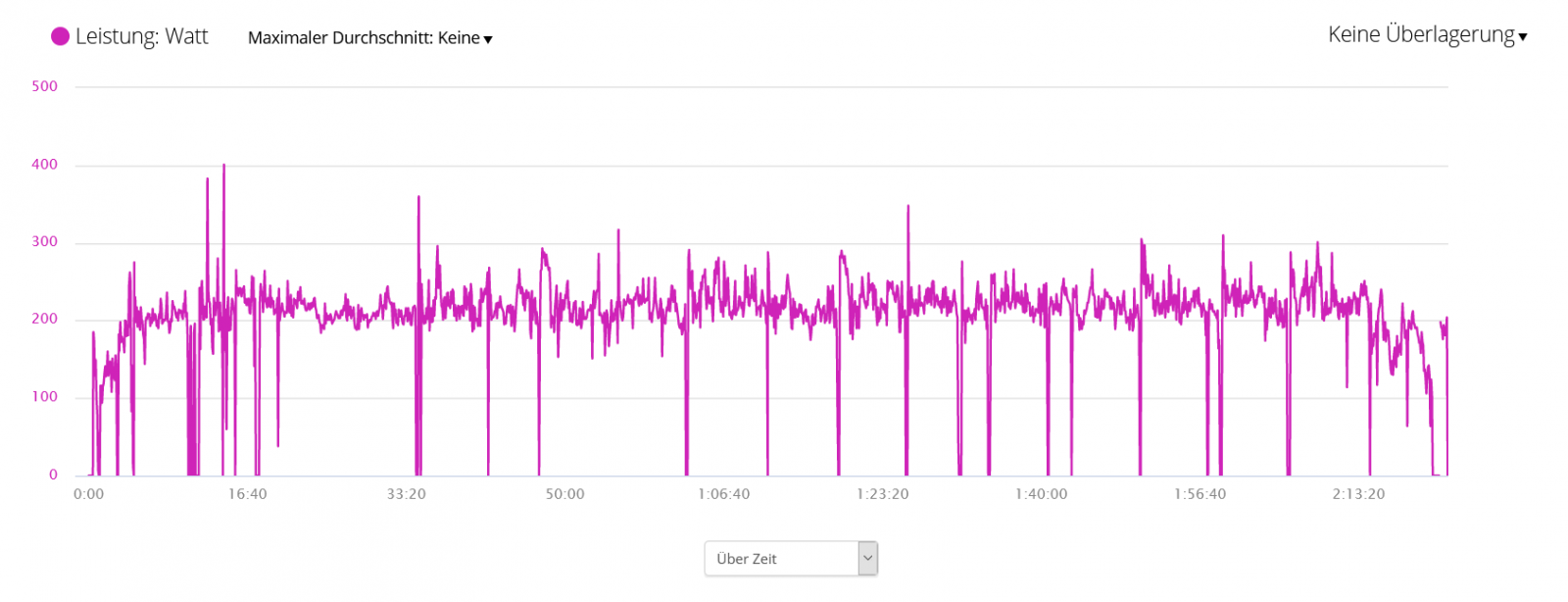Click the chevron on the "Über Zeit" selector
Screen dimensions: 1568x602
click(867, 559)
